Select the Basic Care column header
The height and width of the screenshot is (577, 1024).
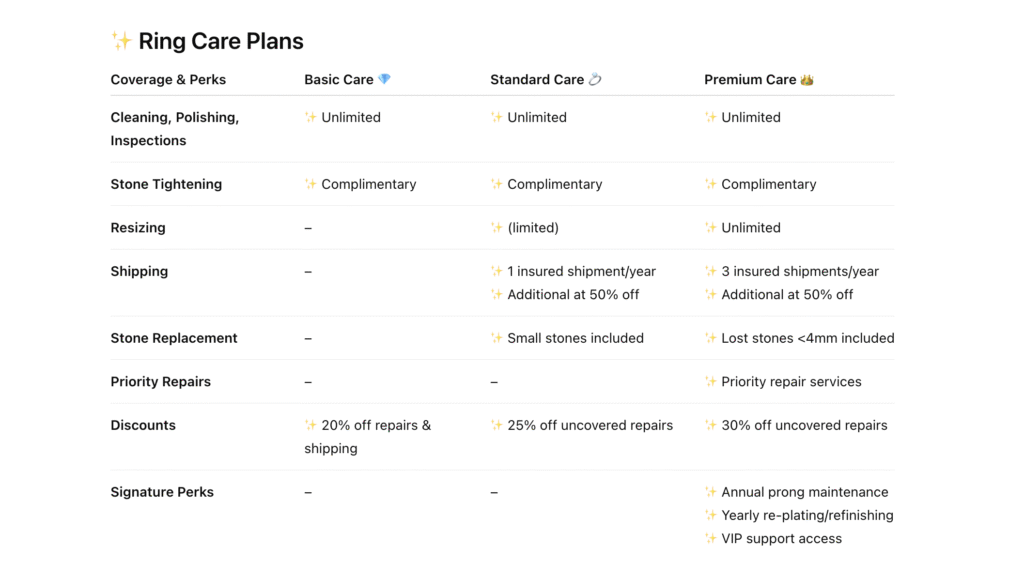338,80
